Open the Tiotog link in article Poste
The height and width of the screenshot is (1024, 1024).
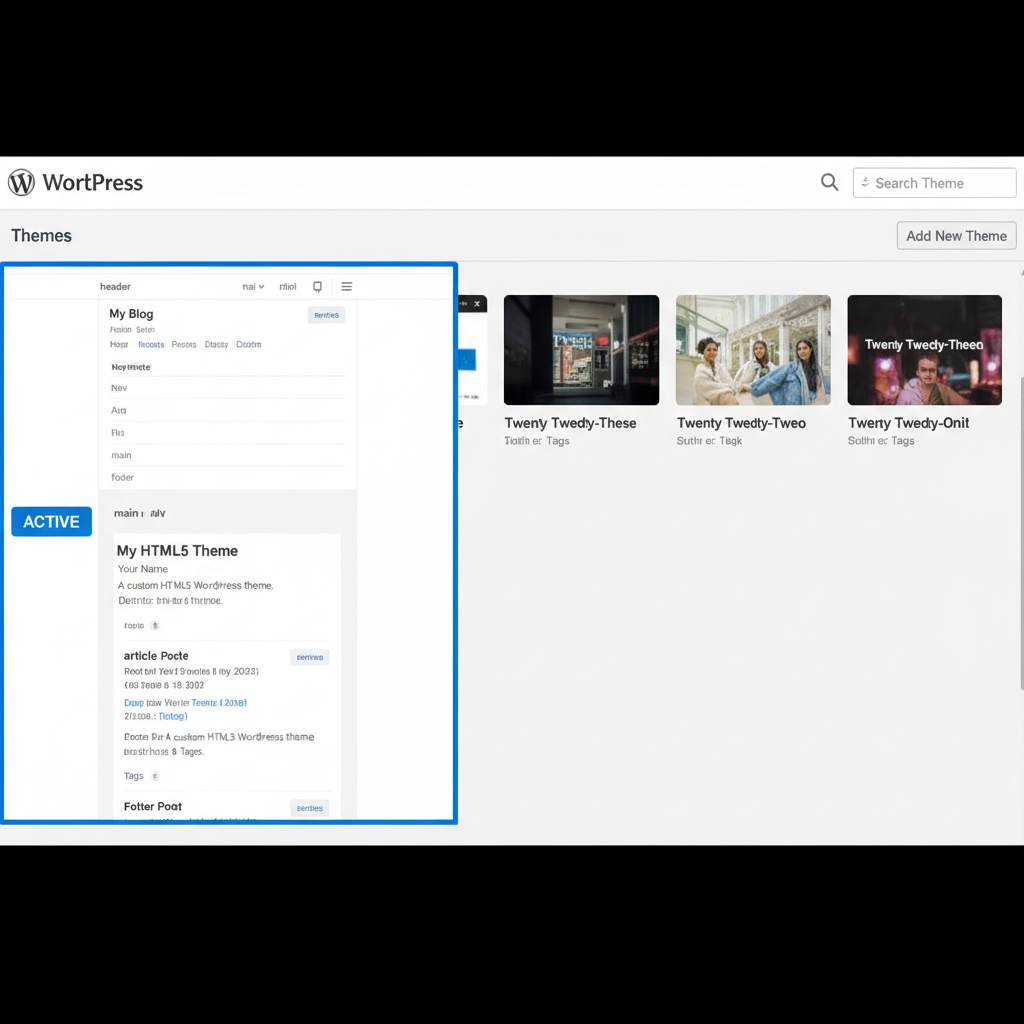[172, 716]
